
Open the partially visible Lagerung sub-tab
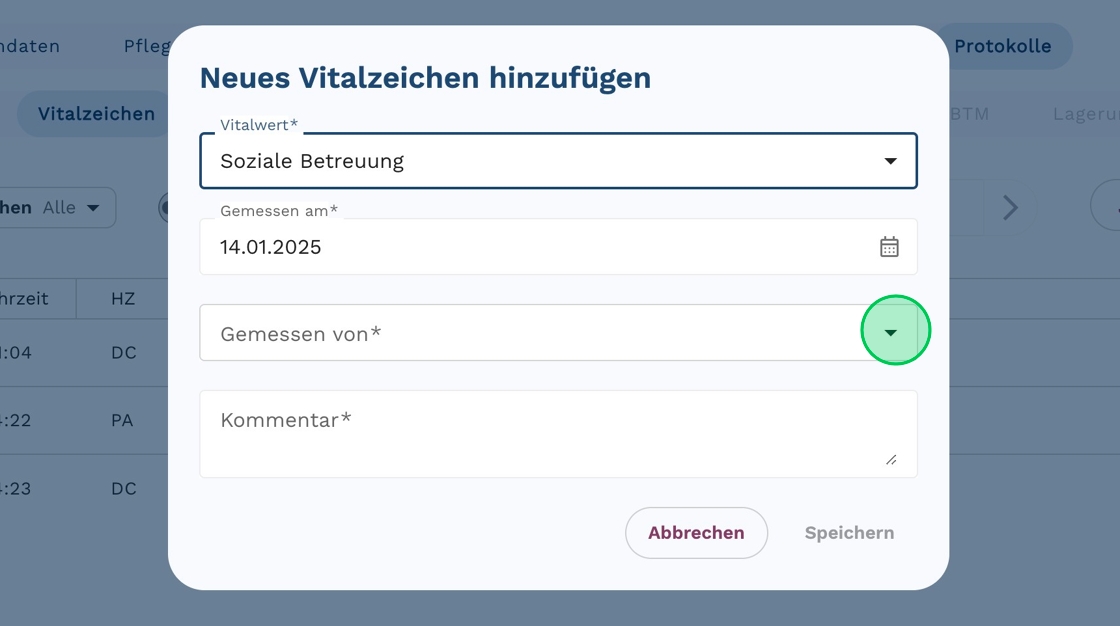tap(1085, 114)
